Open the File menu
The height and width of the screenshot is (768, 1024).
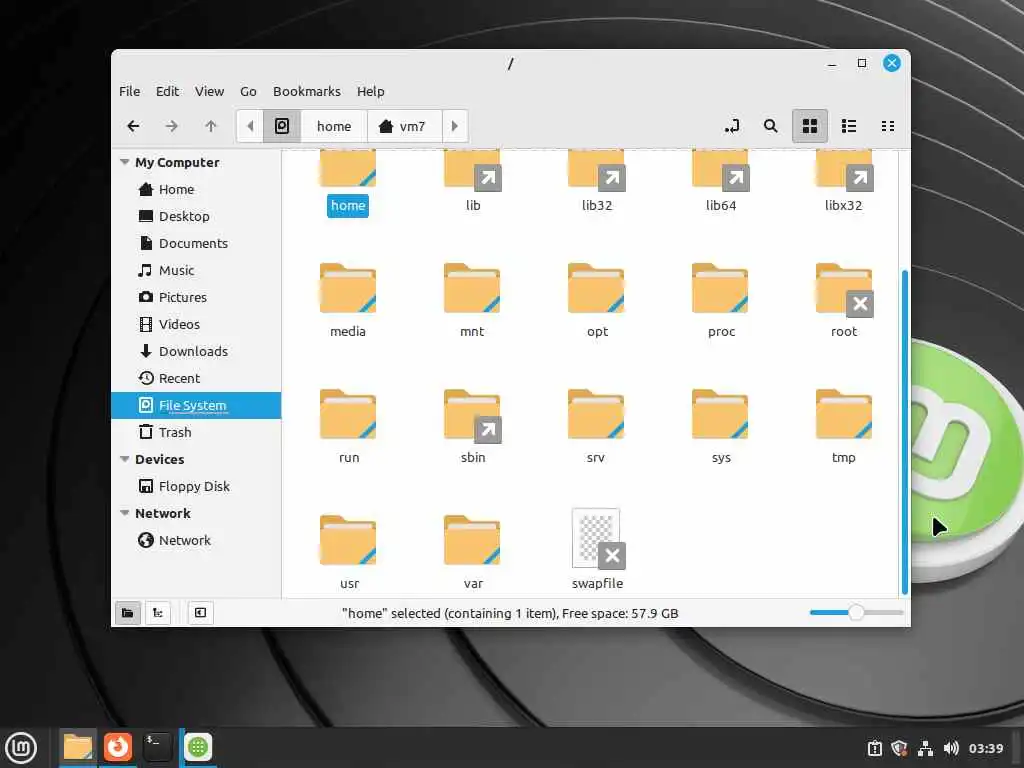129,91
